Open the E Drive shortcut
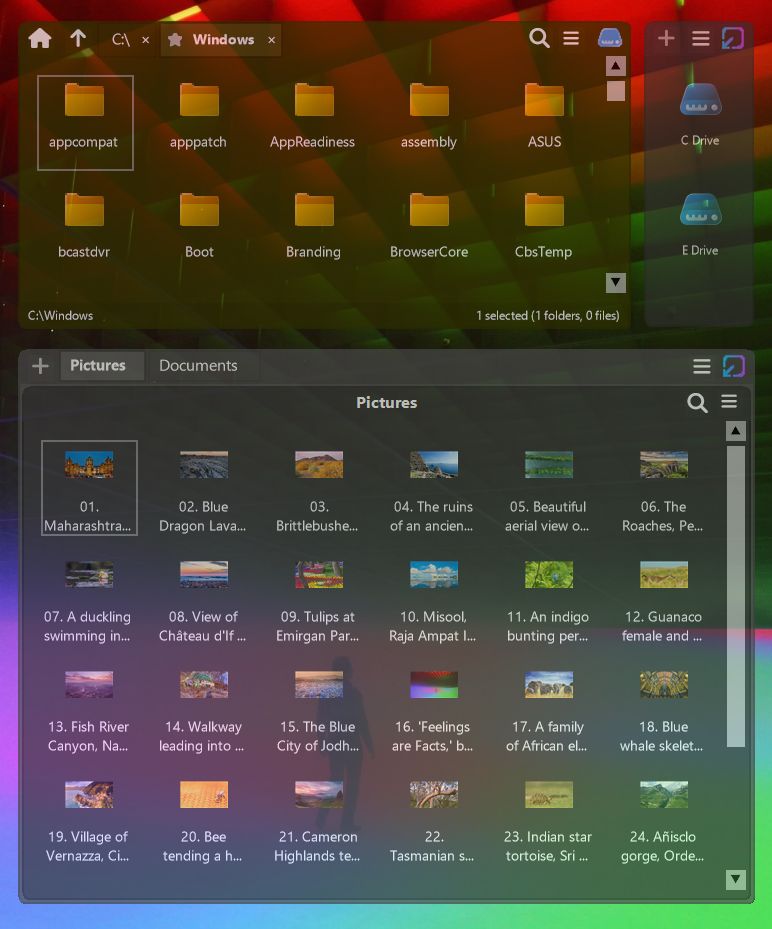This screenshot has height=929, width=772. (x=700, y=222)
